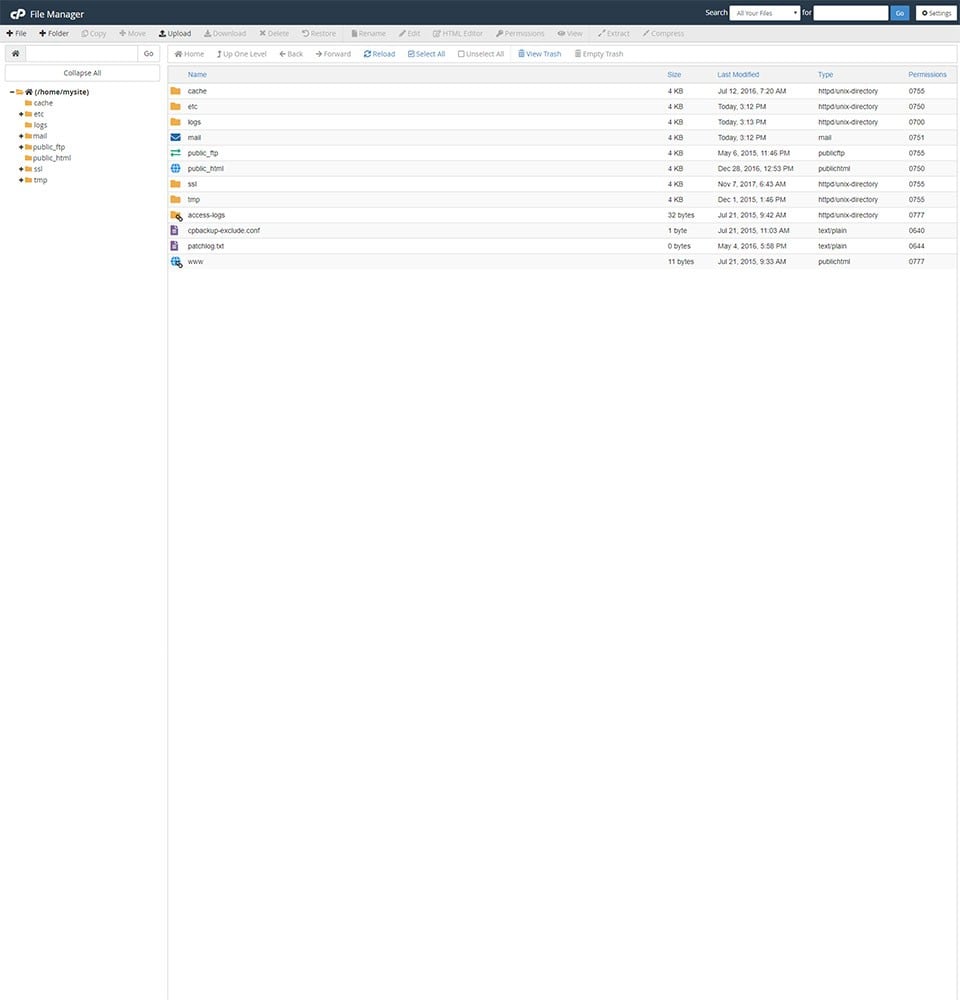960x1000 pixels.
Task: Expand the public_ftp tree node
Action: click(23, 146)
